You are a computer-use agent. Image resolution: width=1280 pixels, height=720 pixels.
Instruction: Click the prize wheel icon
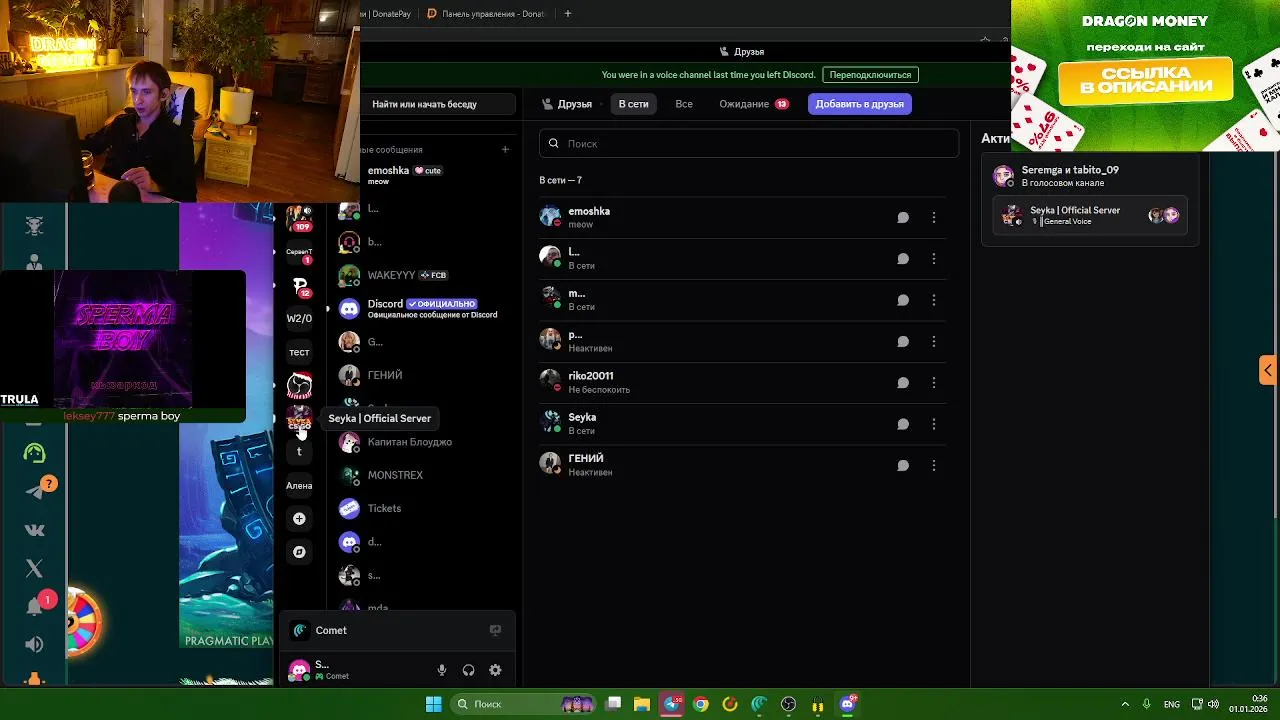[82, 622]
